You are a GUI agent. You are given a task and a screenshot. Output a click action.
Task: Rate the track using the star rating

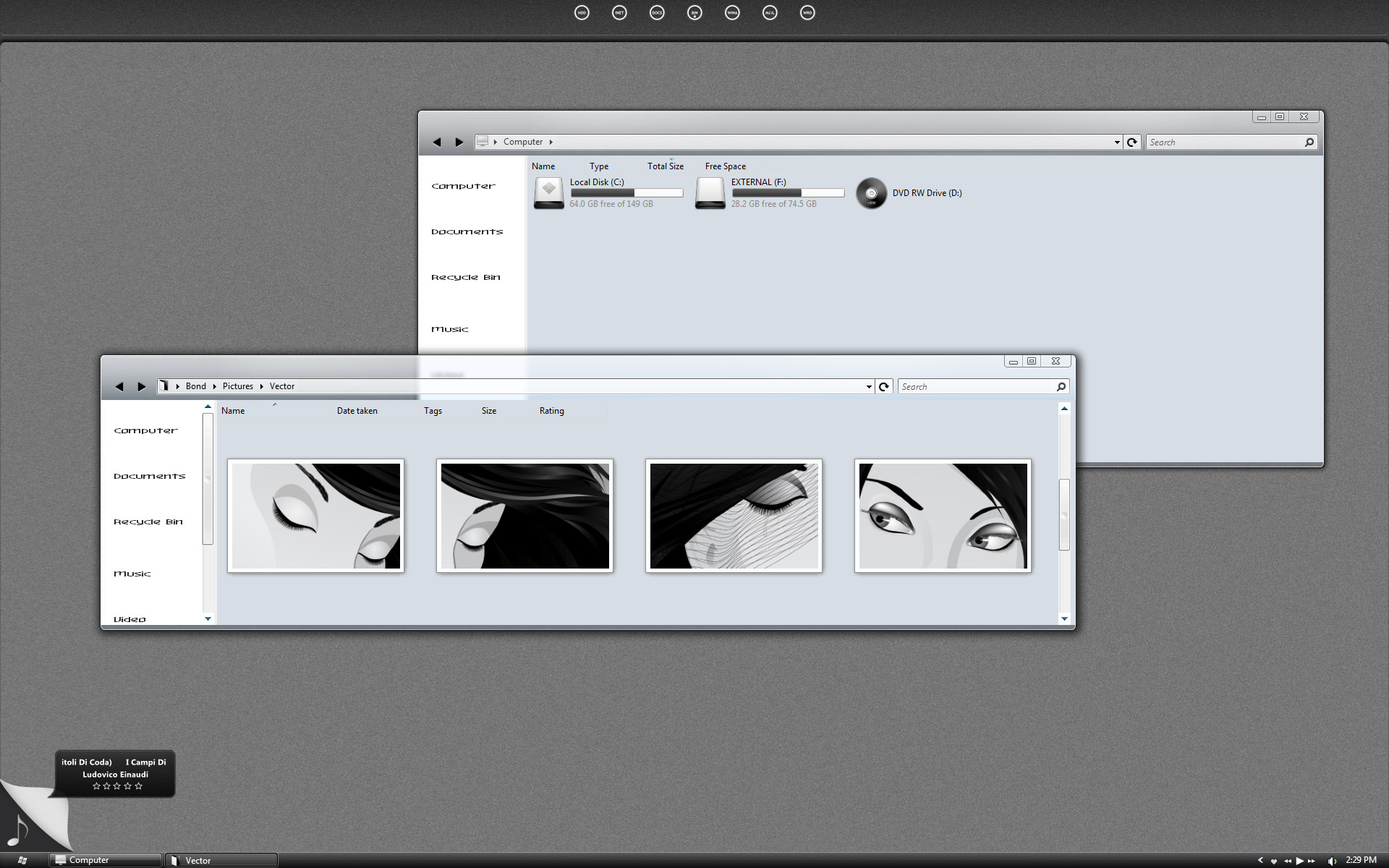click(117, 786)
